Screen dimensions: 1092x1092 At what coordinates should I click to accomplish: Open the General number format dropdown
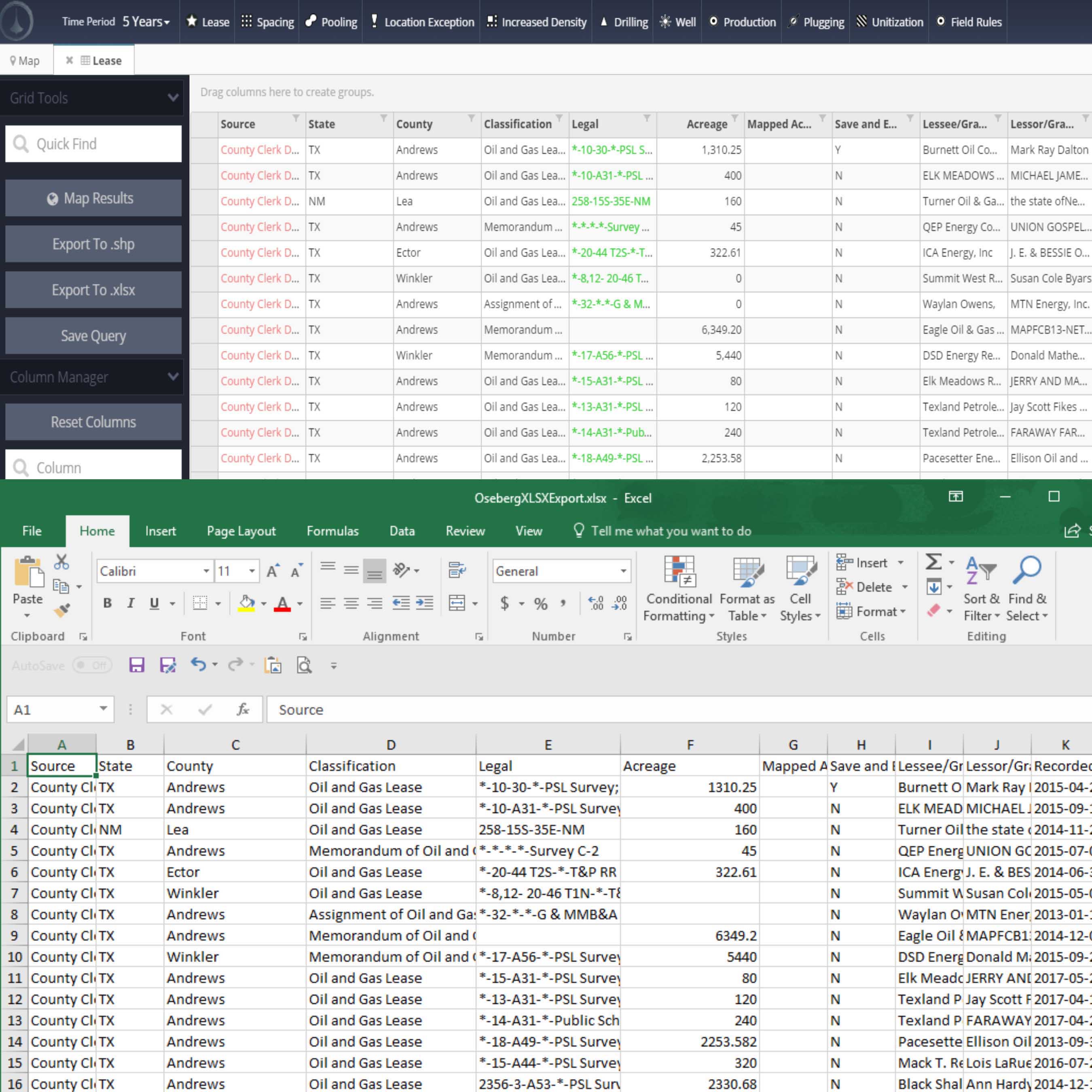pos(623,571)
